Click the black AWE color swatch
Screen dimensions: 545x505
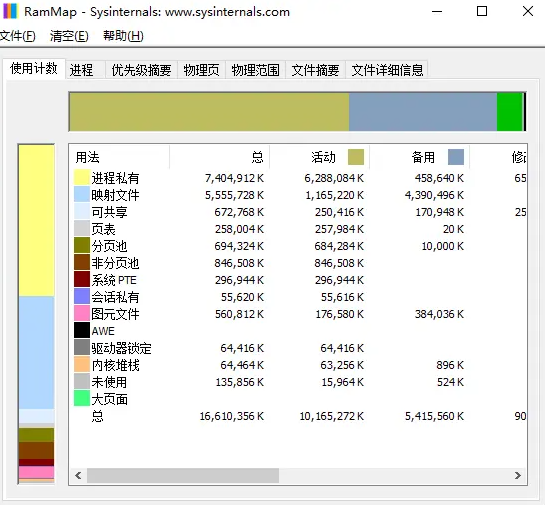[x=82, y=331]
